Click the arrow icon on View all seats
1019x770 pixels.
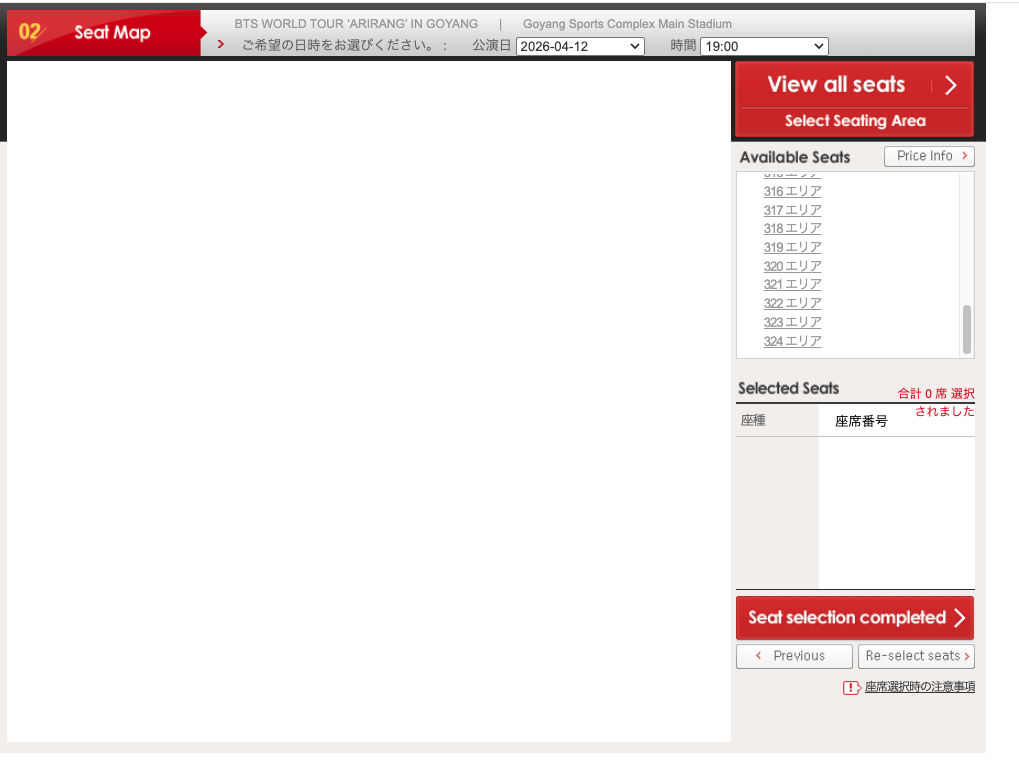click(x=951, y=86)
